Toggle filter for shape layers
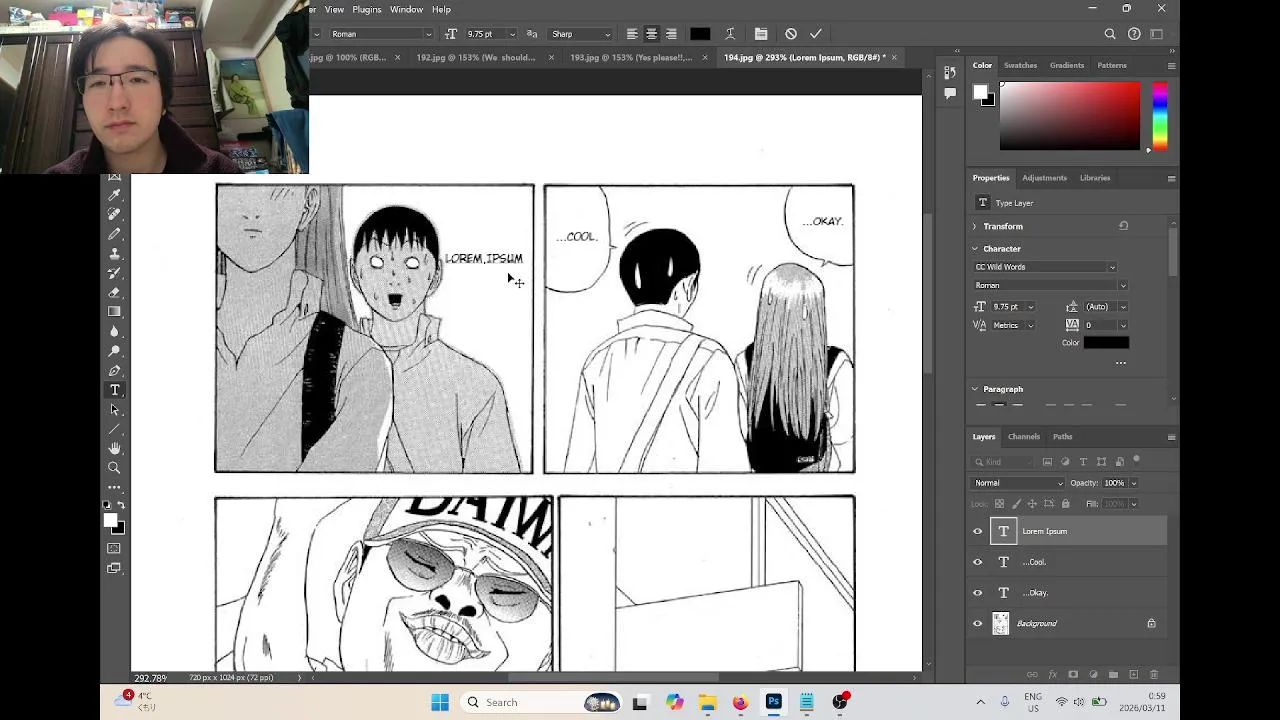This screenshot has height=720, width=1280. pyautogui.click(x=1101, y=462)
